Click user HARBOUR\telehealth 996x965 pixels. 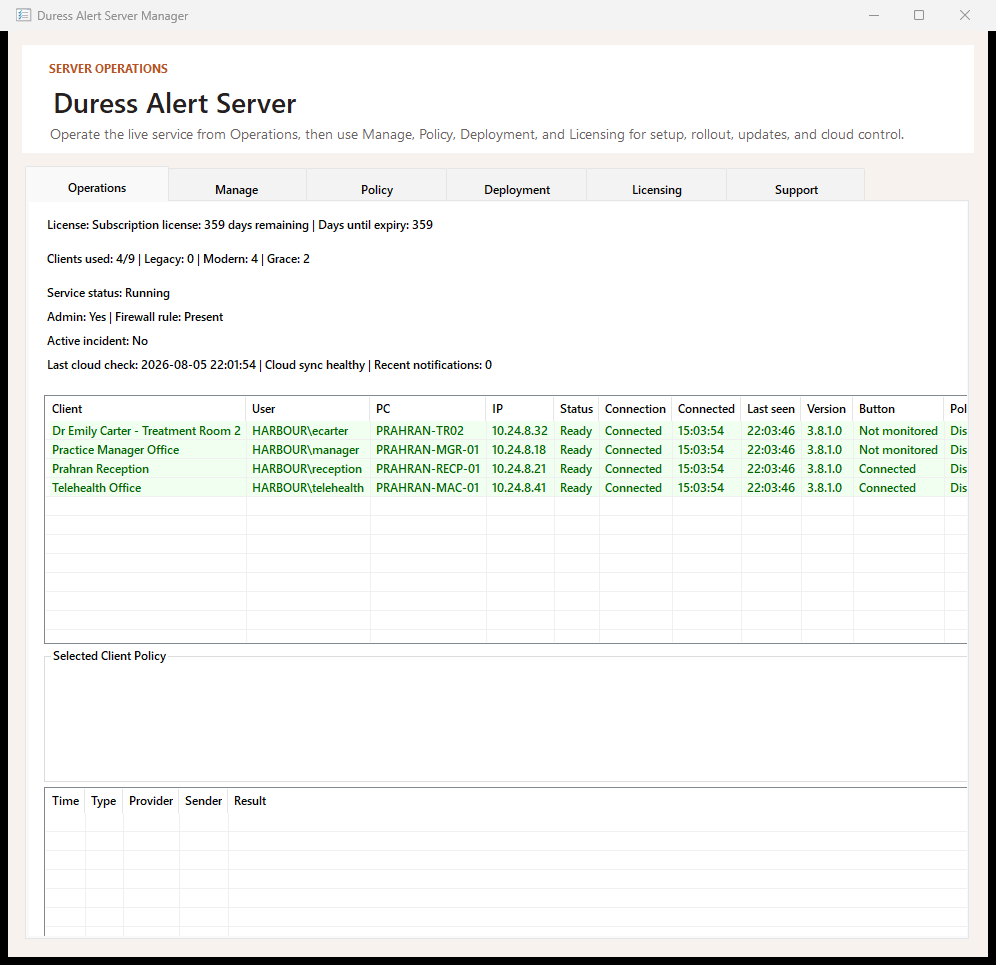coord(308,488)
